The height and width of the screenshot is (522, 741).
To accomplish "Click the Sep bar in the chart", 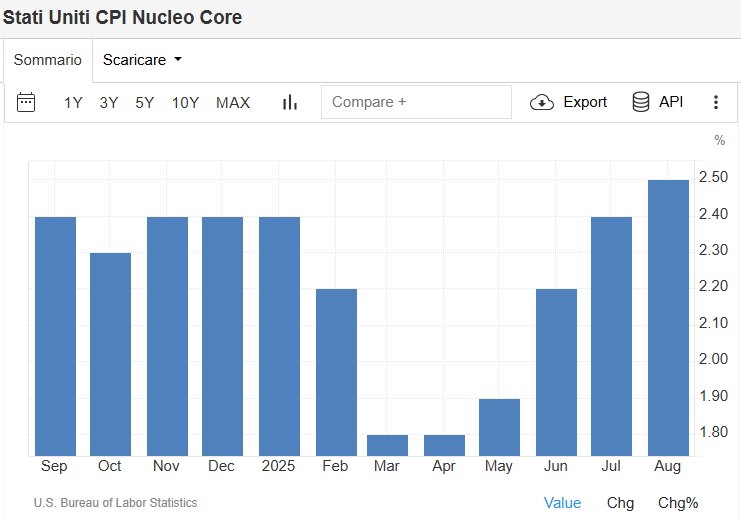I will [x=55, y=336].
